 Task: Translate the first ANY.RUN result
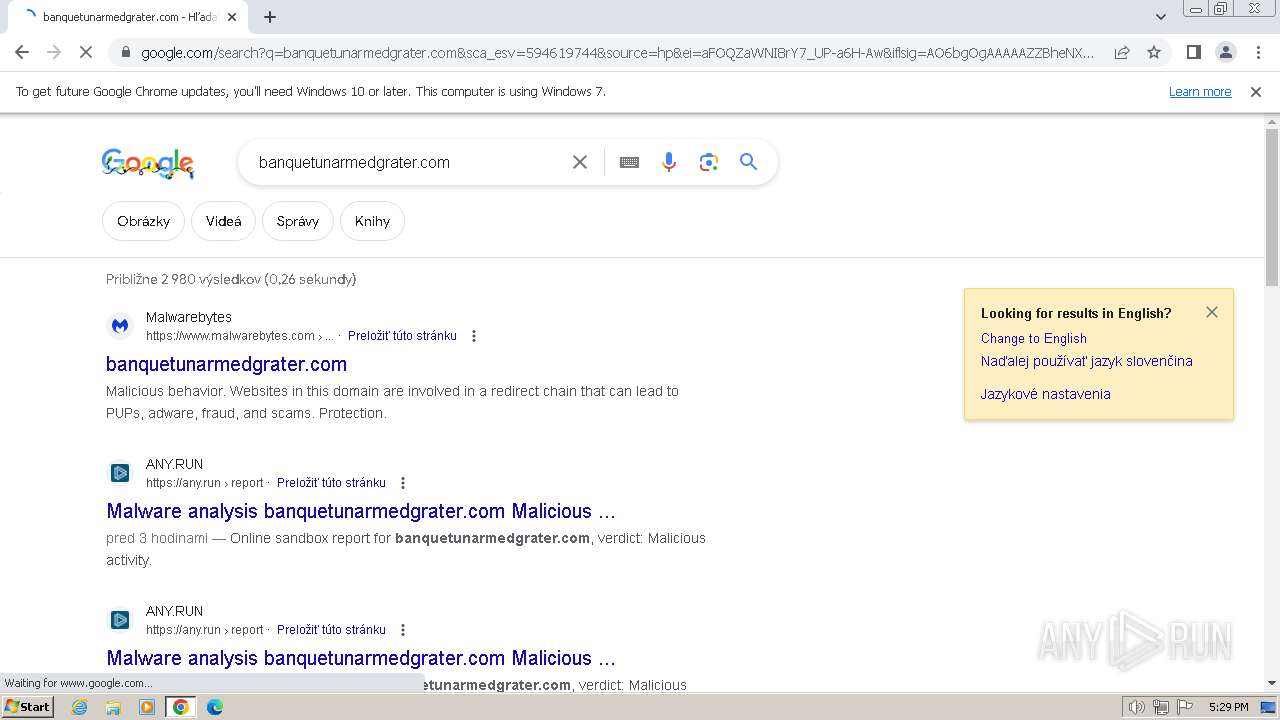tap(331, 483)
